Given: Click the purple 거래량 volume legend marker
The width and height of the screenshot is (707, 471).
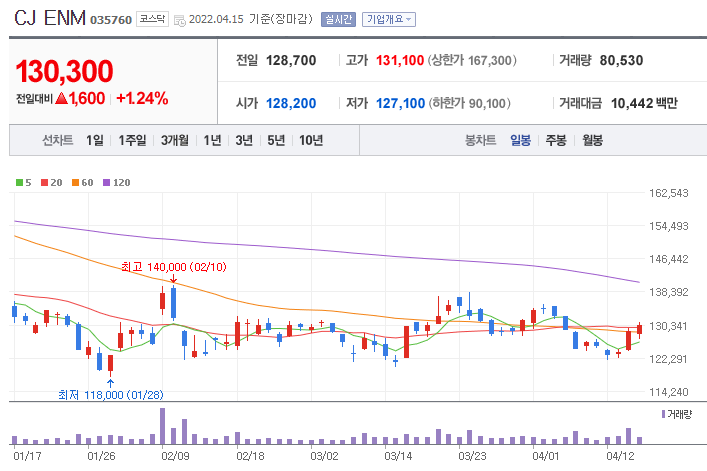Looking at the screenshot, I should 663,414.
